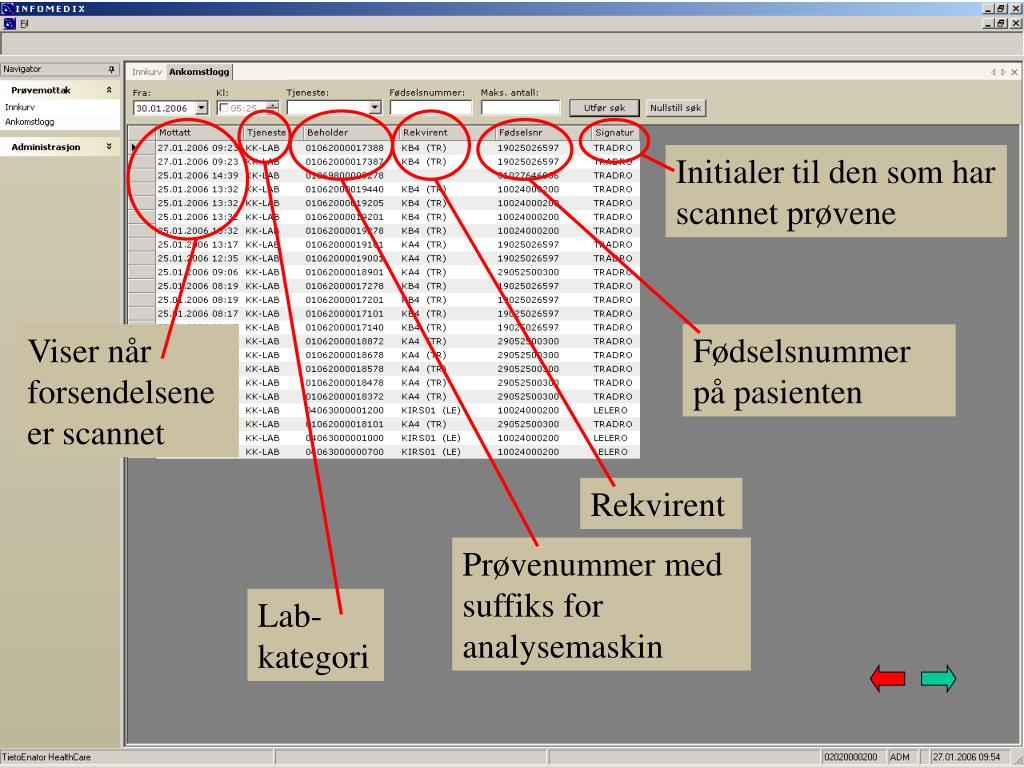The image size is (1024, 768).
Task: Sort by the Signatur column header
Action: pyautogui.click(x=615, y=133)
